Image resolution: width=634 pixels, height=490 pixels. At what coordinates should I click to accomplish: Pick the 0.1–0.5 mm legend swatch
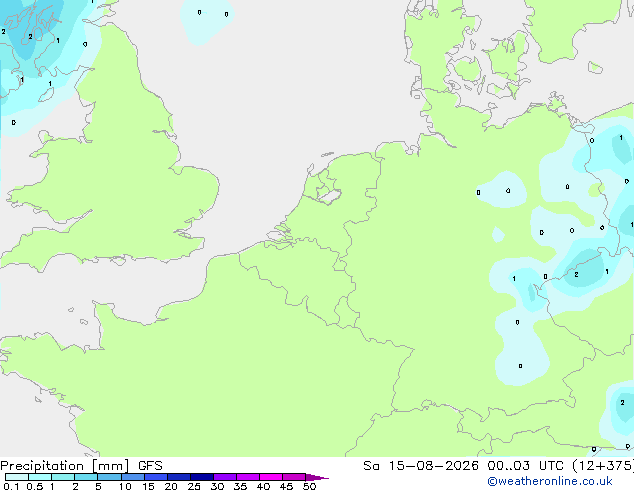17,477
